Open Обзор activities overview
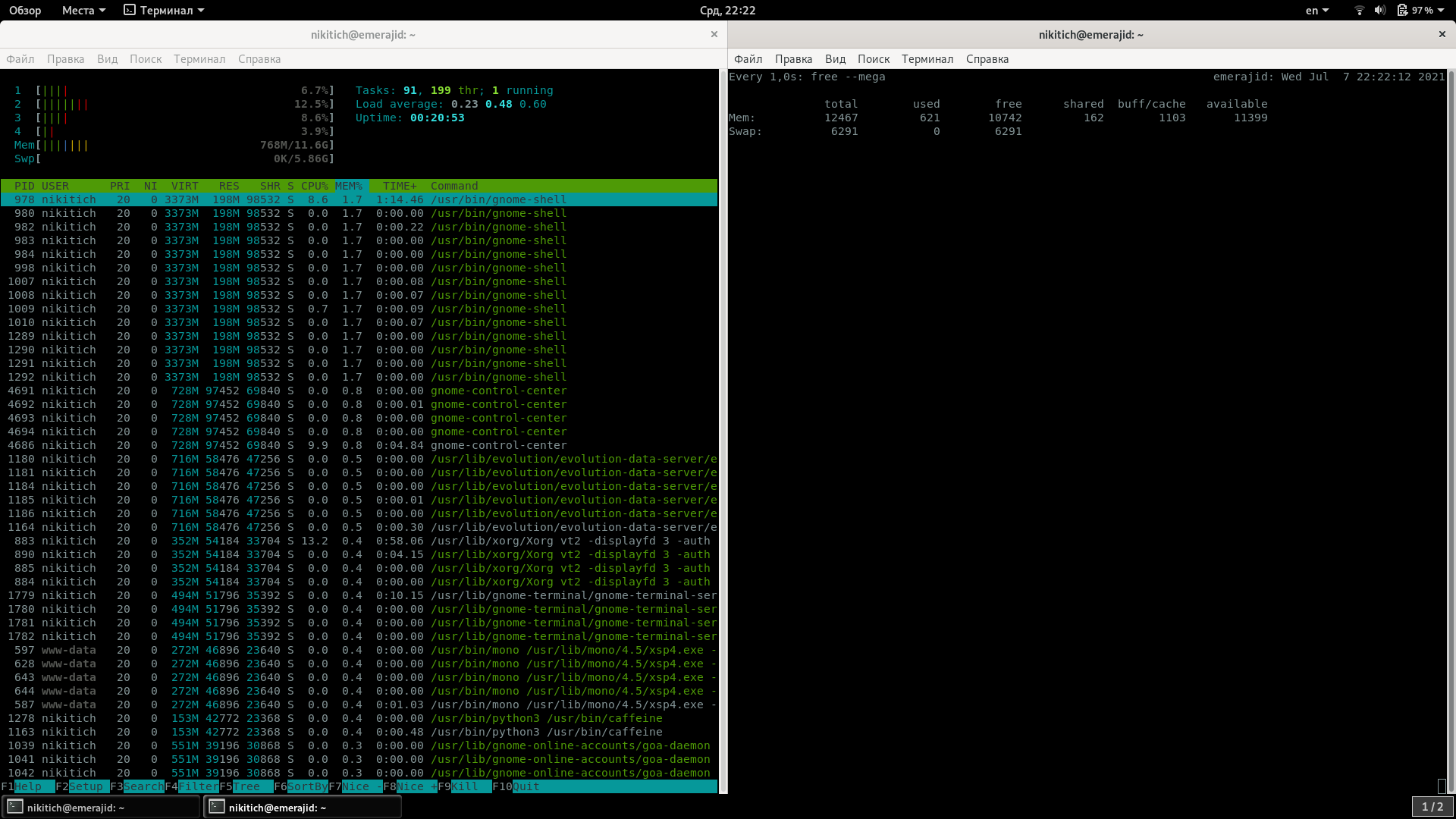Viewport: 1456px width, 819px height. tap(25, 11)
